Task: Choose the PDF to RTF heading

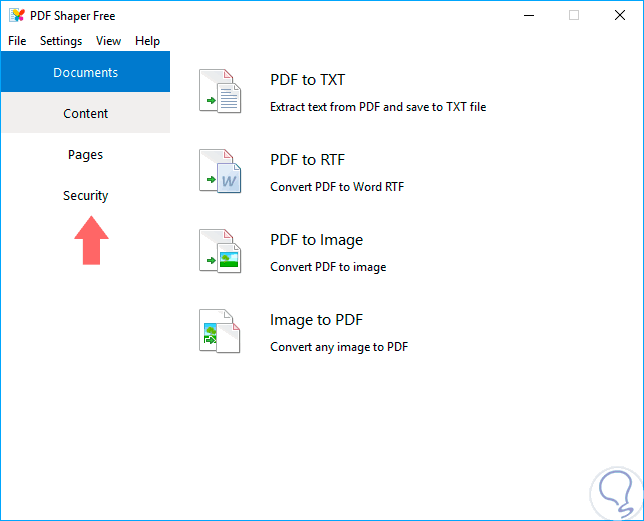Action: click(x=307, y=160)
